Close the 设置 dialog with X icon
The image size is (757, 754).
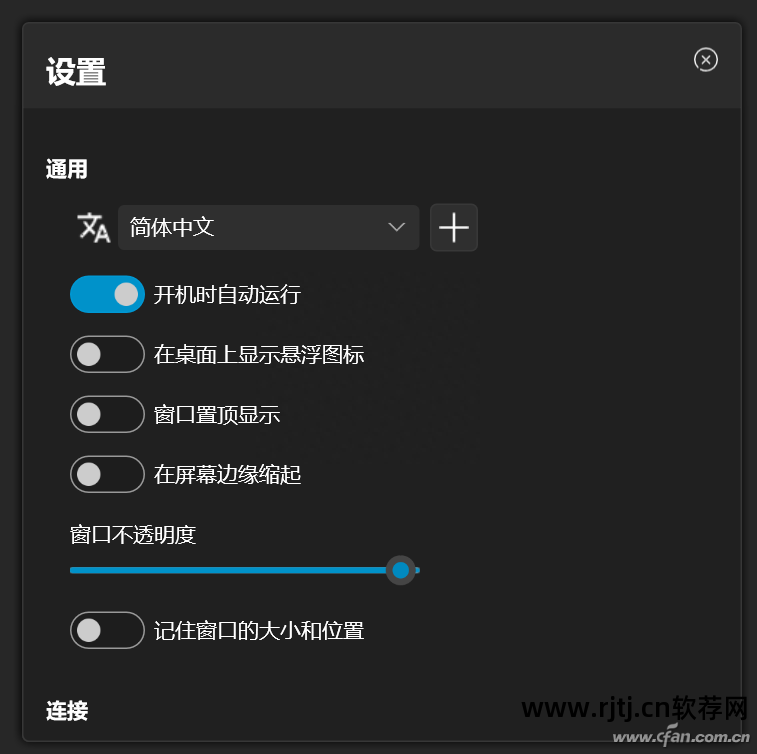[705, 60]
